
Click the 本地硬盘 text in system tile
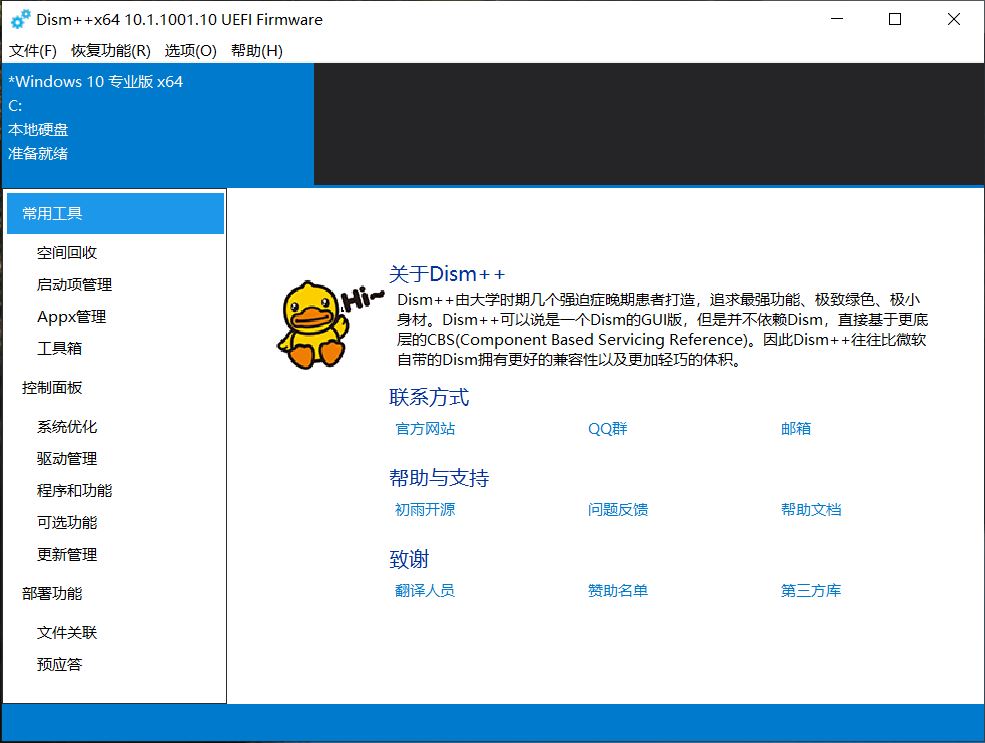pyautogui.click(x=38, y=129)
